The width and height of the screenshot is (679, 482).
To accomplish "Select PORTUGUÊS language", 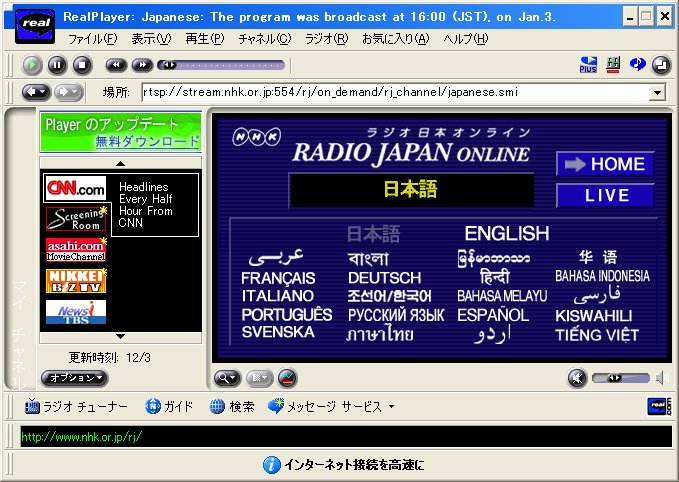I will click(287, 314).
